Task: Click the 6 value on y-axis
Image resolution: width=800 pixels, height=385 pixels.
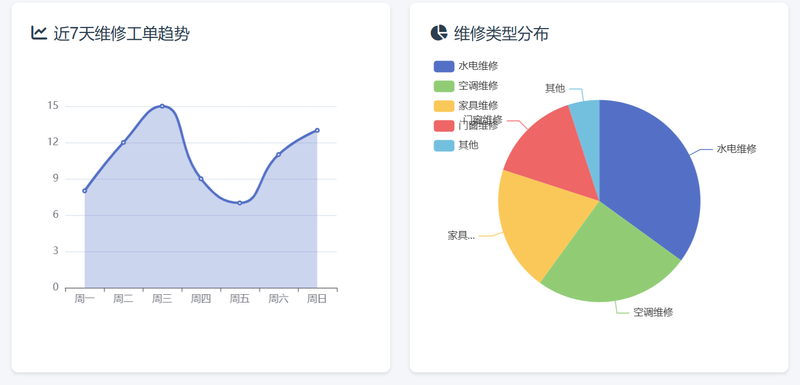Action: pyautogui.click(x=56, y=215)
